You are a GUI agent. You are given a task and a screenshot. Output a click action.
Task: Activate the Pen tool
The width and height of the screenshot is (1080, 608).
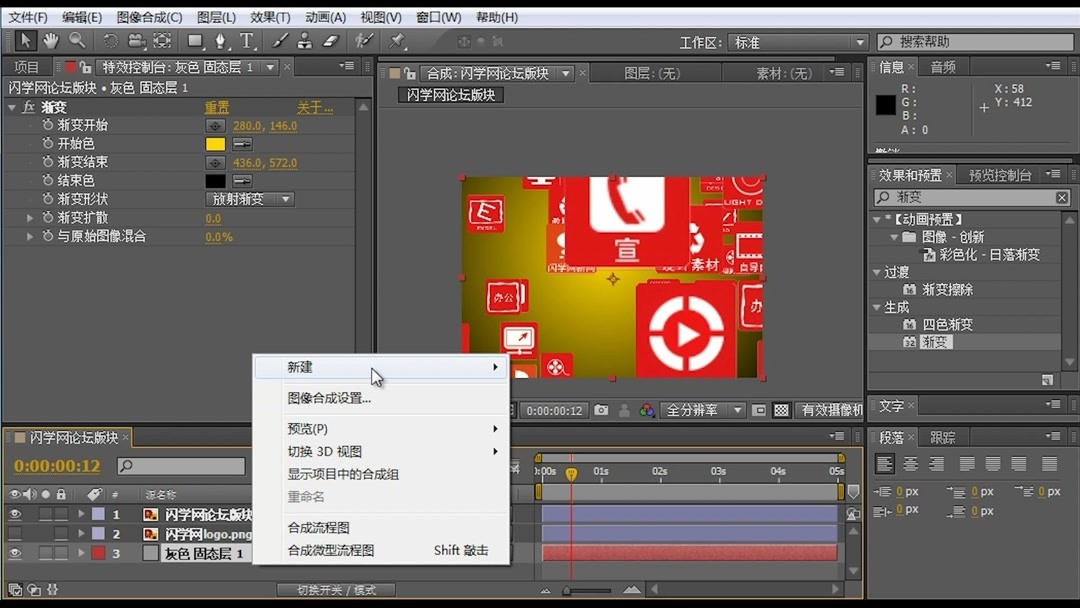click(x=222, y=41)
